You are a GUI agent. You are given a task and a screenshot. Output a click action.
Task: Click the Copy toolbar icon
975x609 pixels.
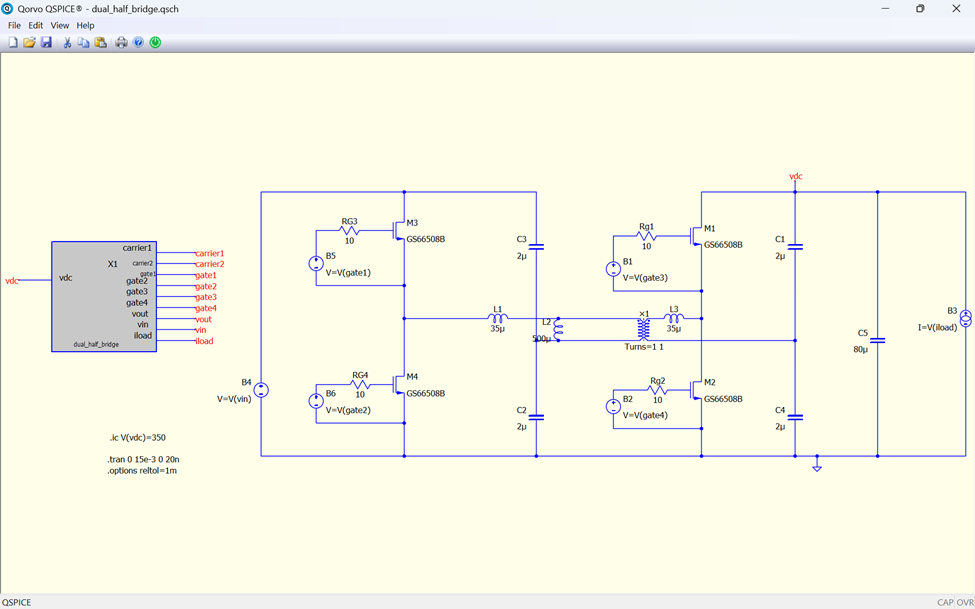(83, 42)
